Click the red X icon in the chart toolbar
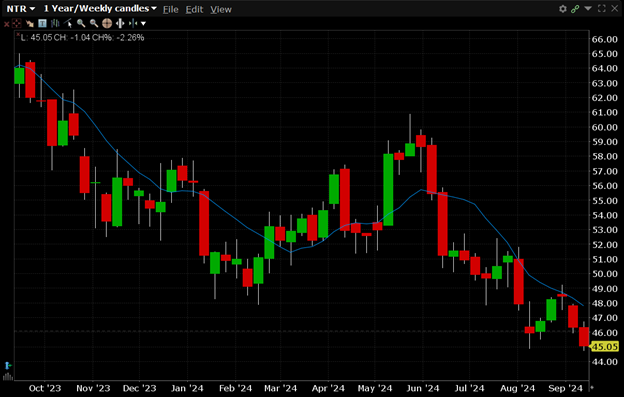This screenshot has width=624, height=397. pos(6,24)
